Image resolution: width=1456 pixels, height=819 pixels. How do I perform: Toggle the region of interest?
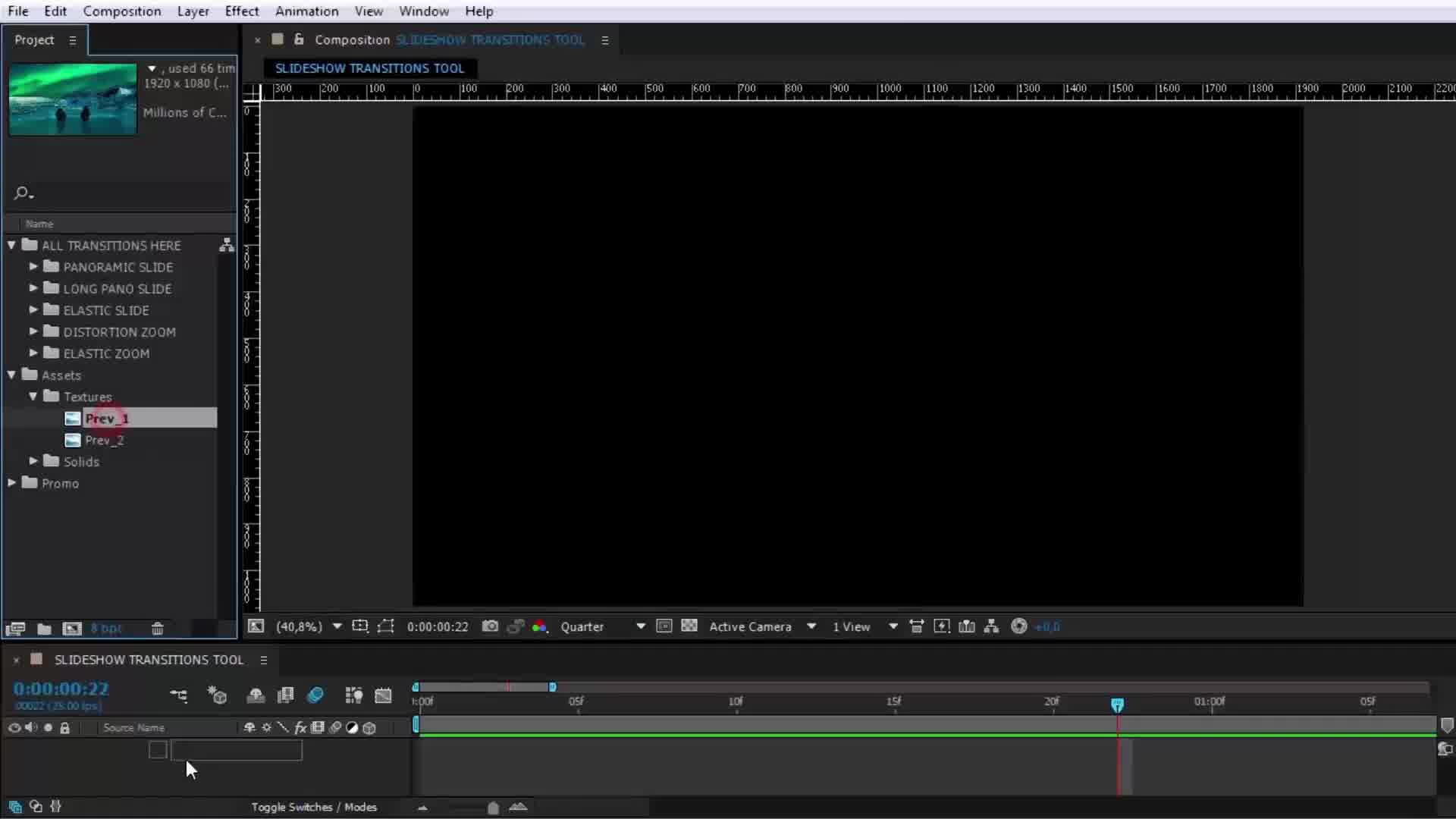[x=664, y=626]
